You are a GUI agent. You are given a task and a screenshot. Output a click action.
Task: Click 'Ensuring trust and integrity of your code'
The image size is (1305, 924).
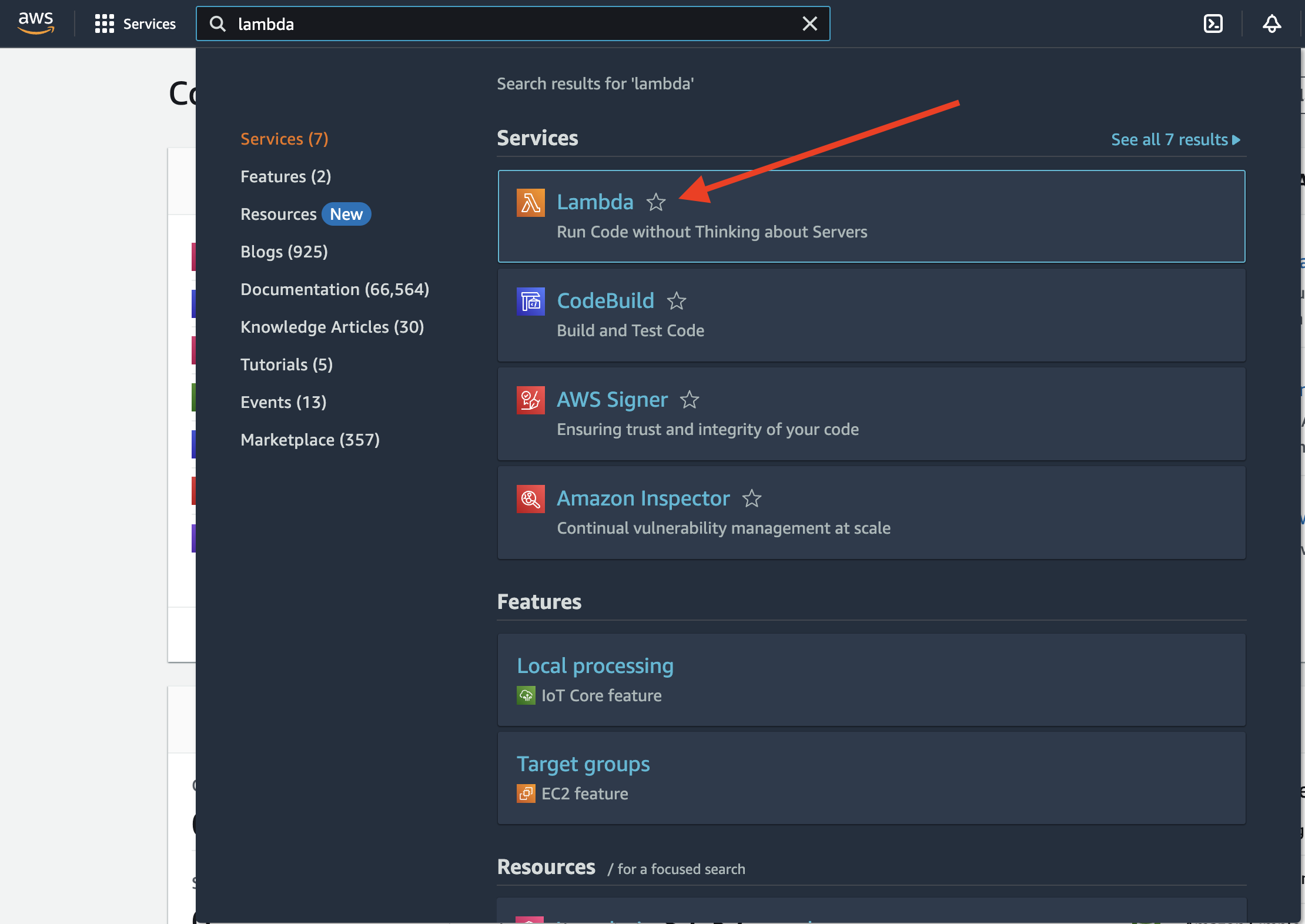pyautogui.click(x=708, y=429)
